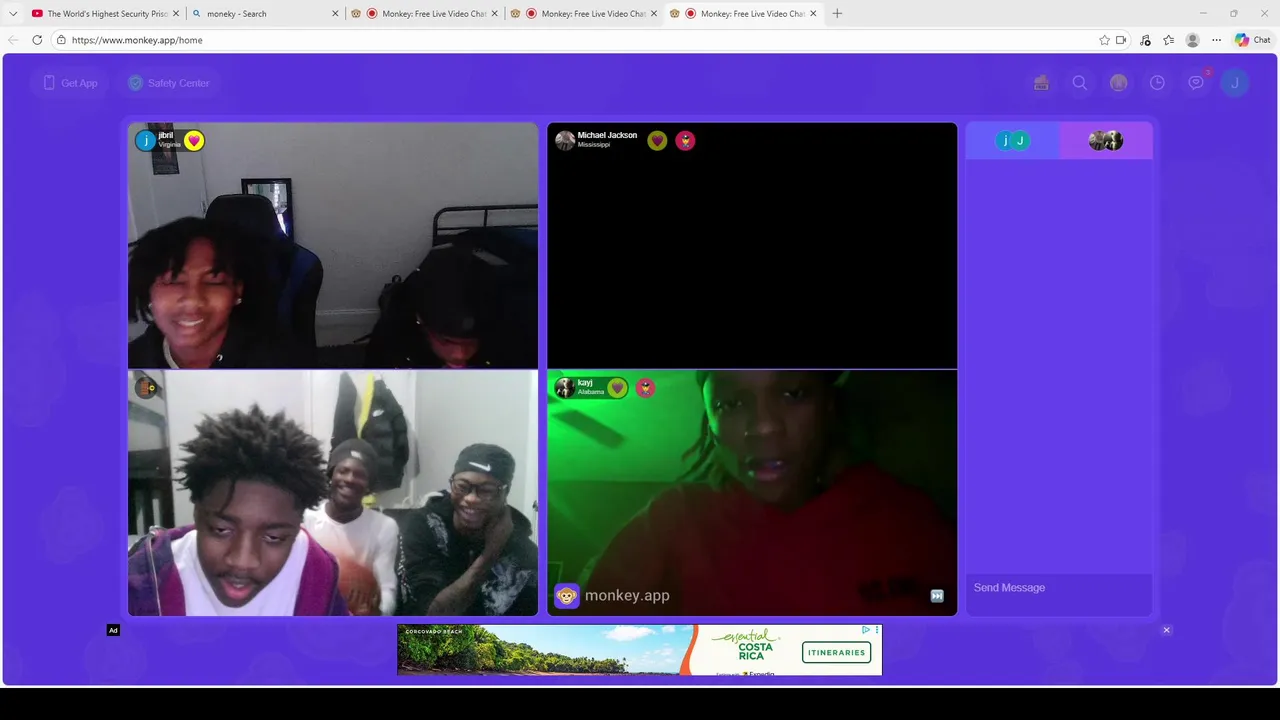
Task: Open the browser profile icon
Action: [x=1192, y=40]
